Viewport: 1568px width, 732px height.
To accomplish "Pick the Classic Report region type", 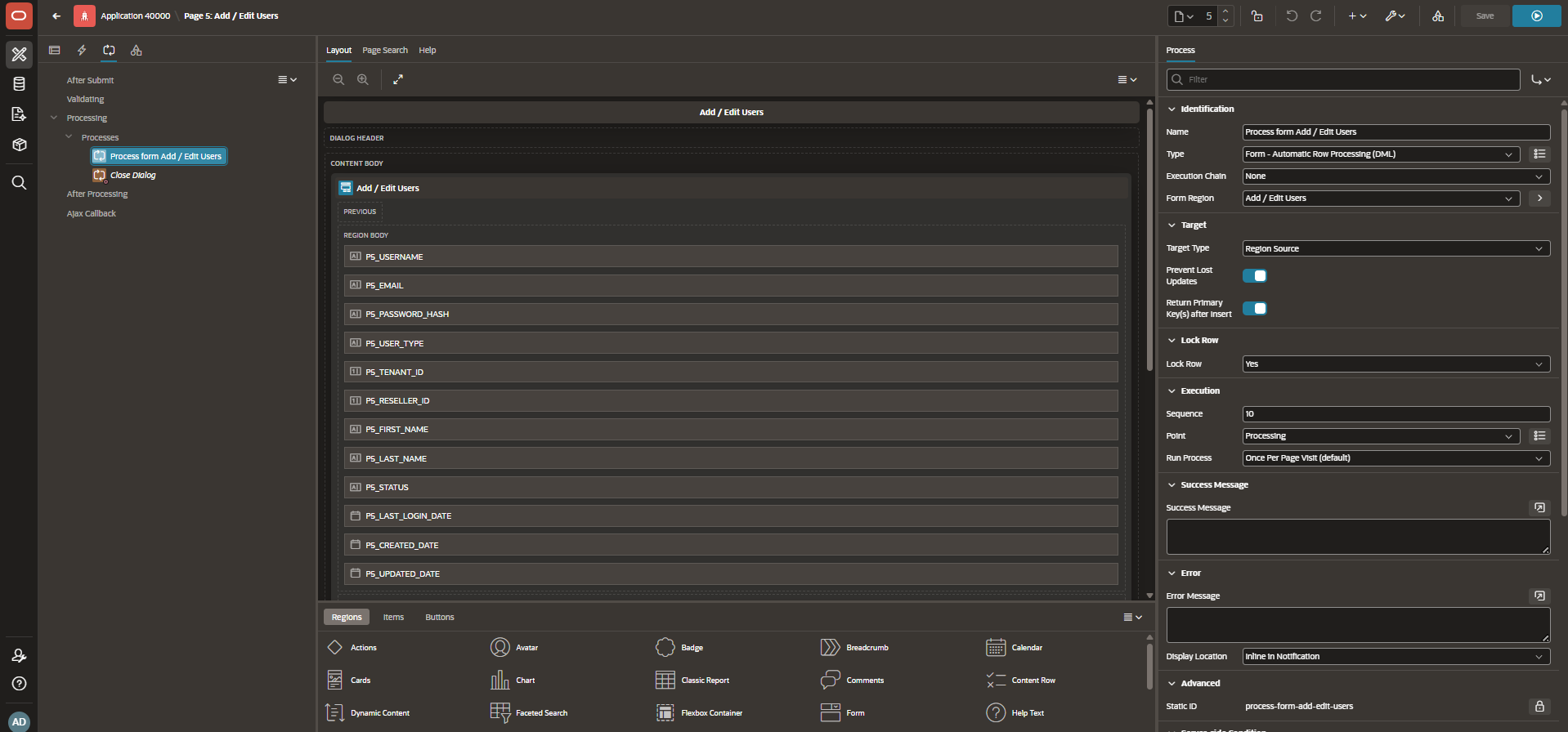I will [x=693, y=680].
